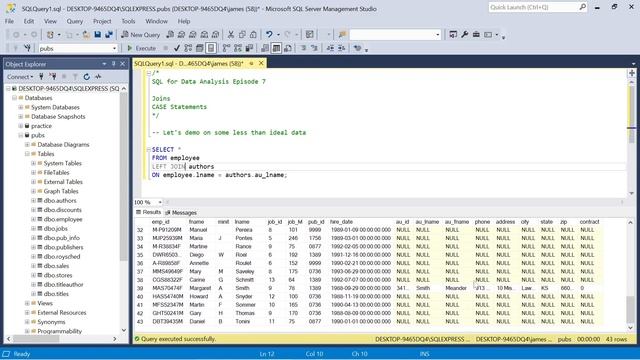Expand the practice database node

tap(21, 126)
